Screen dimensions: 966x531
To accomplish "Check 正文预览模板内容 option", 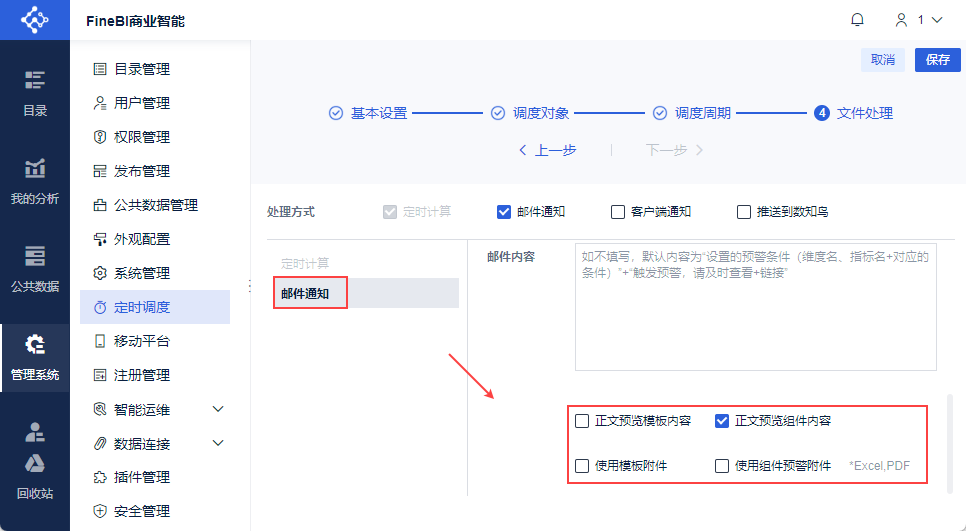I will coord(582,421).
